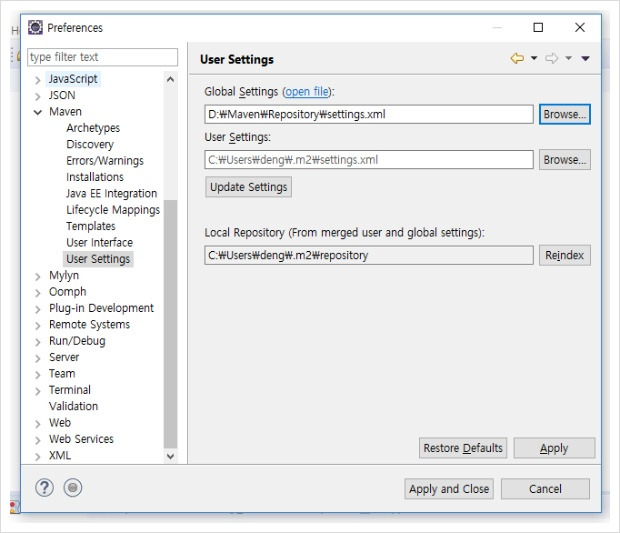Click the record/oomph preference recorder icon

point(73,488)
